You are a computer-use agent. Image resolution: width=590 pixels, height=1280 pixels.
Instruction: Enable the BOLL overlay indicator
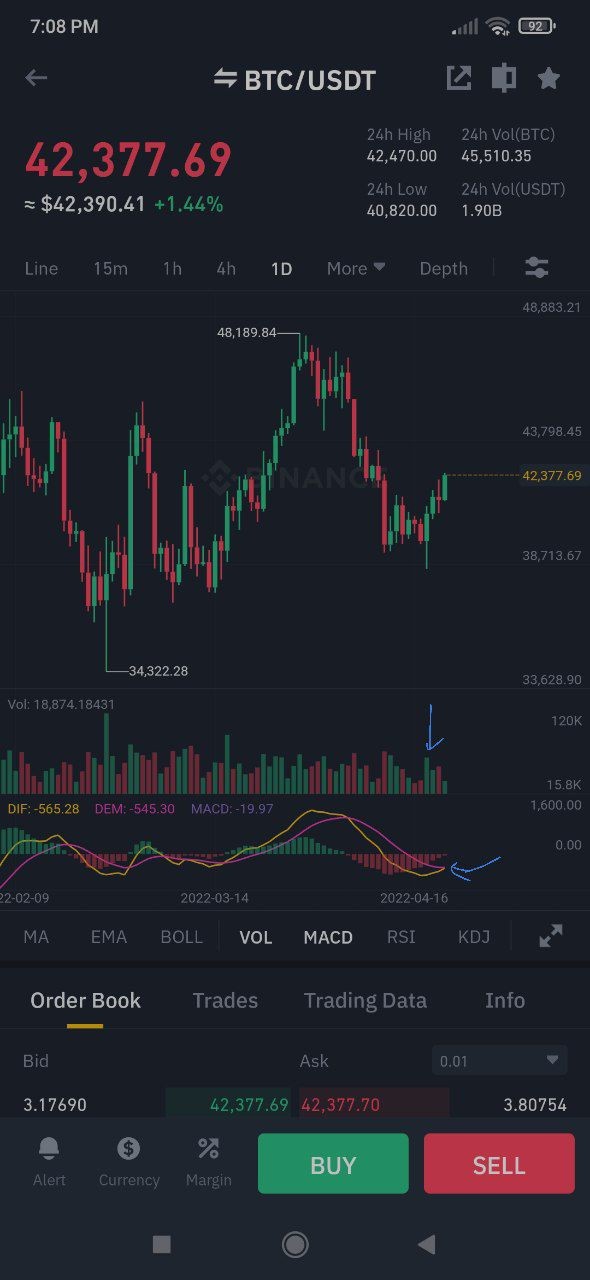[x=181, y=937]
